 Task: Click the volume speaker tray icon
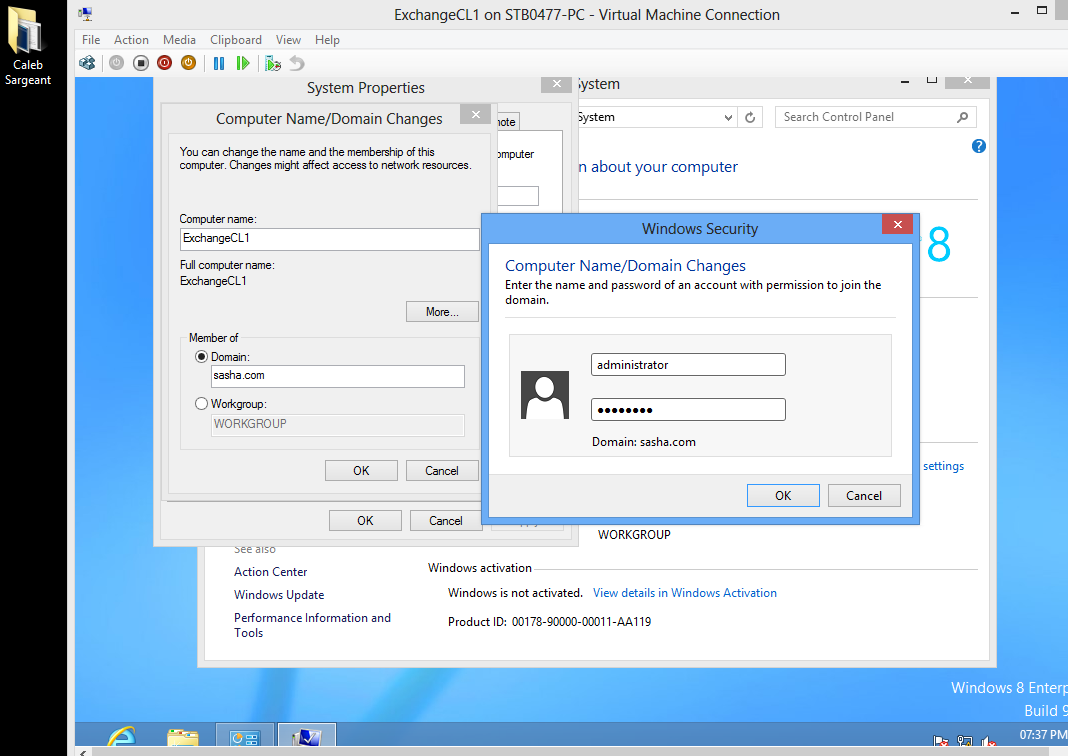pyautogui.click(x=988, y=741)
